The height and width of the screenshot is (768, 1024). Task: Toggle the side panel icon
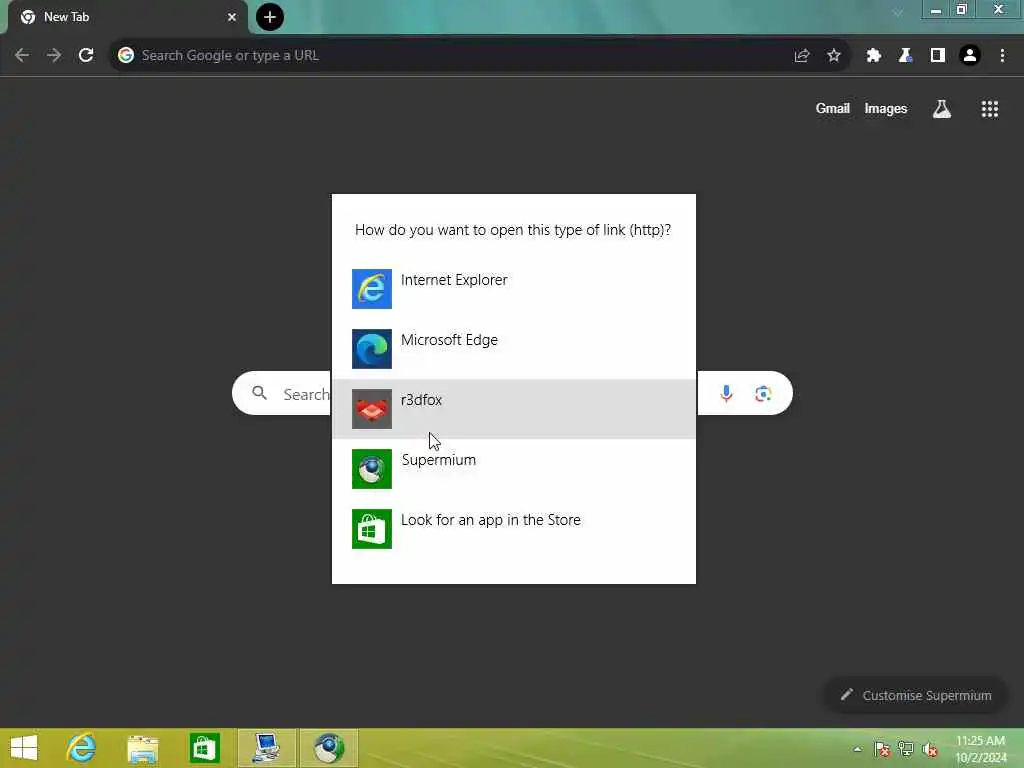tap(938, 56)
